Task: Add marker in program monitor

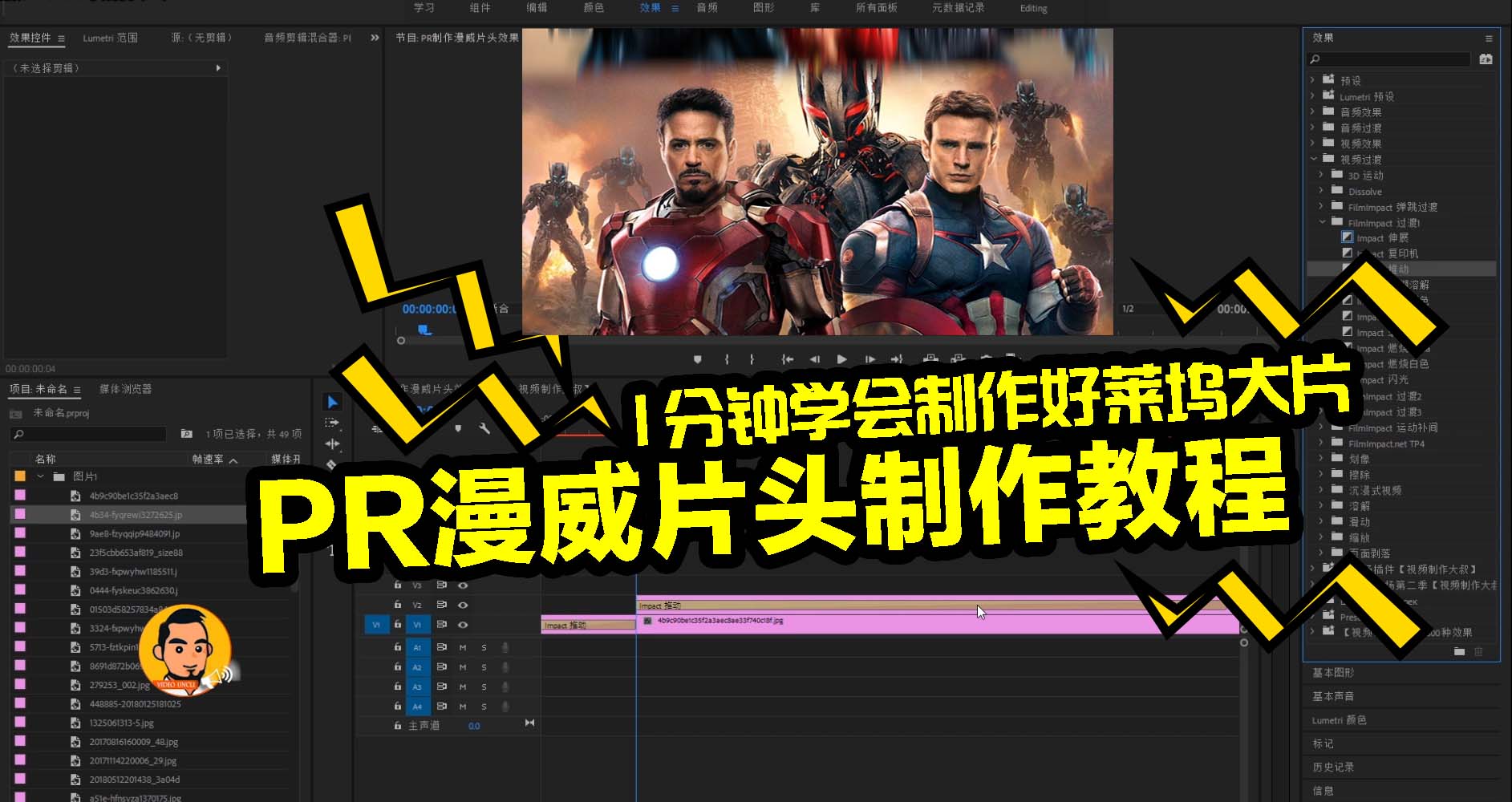Action: tap(697, 359)
